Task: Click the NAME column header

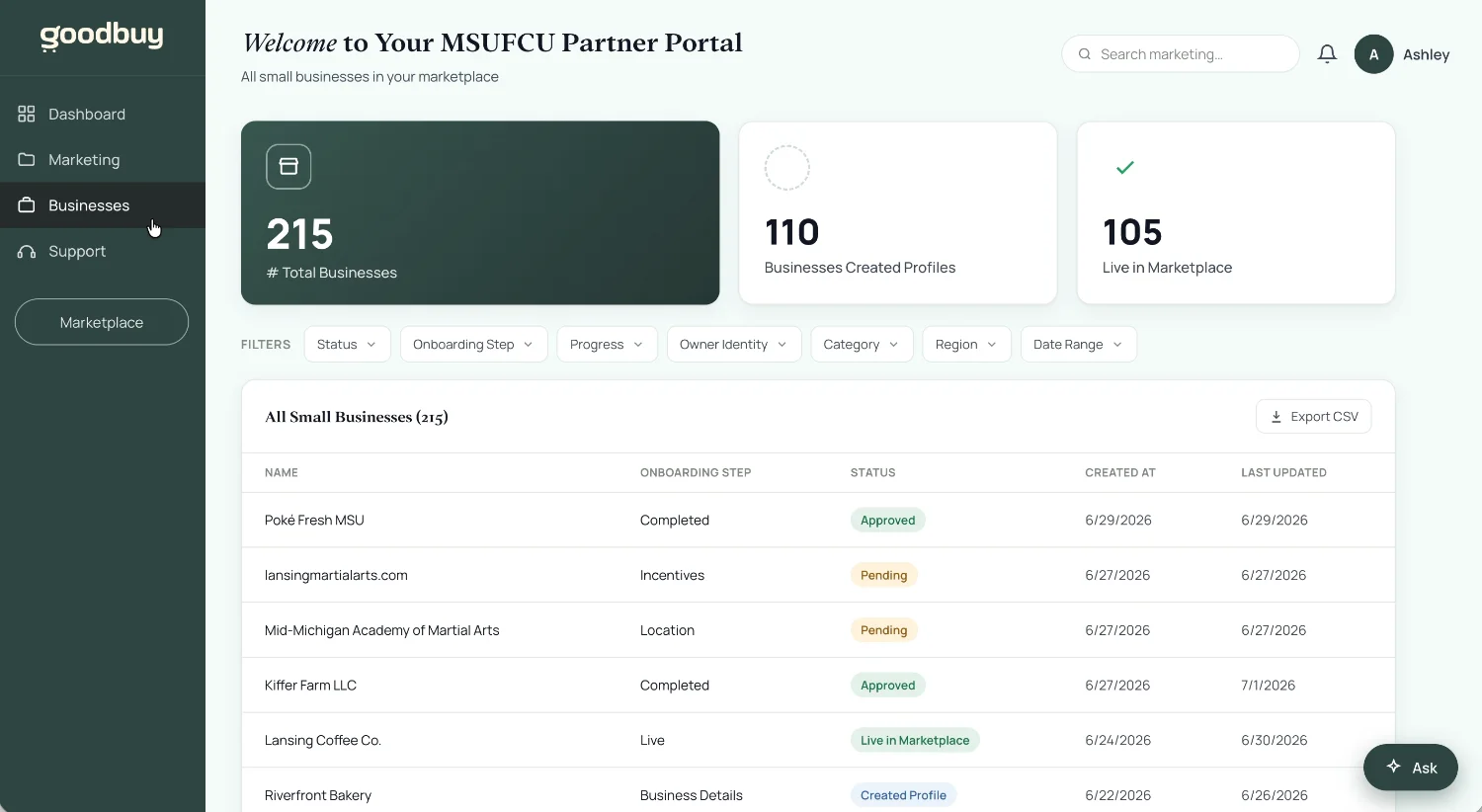Action: pos(282,473)
